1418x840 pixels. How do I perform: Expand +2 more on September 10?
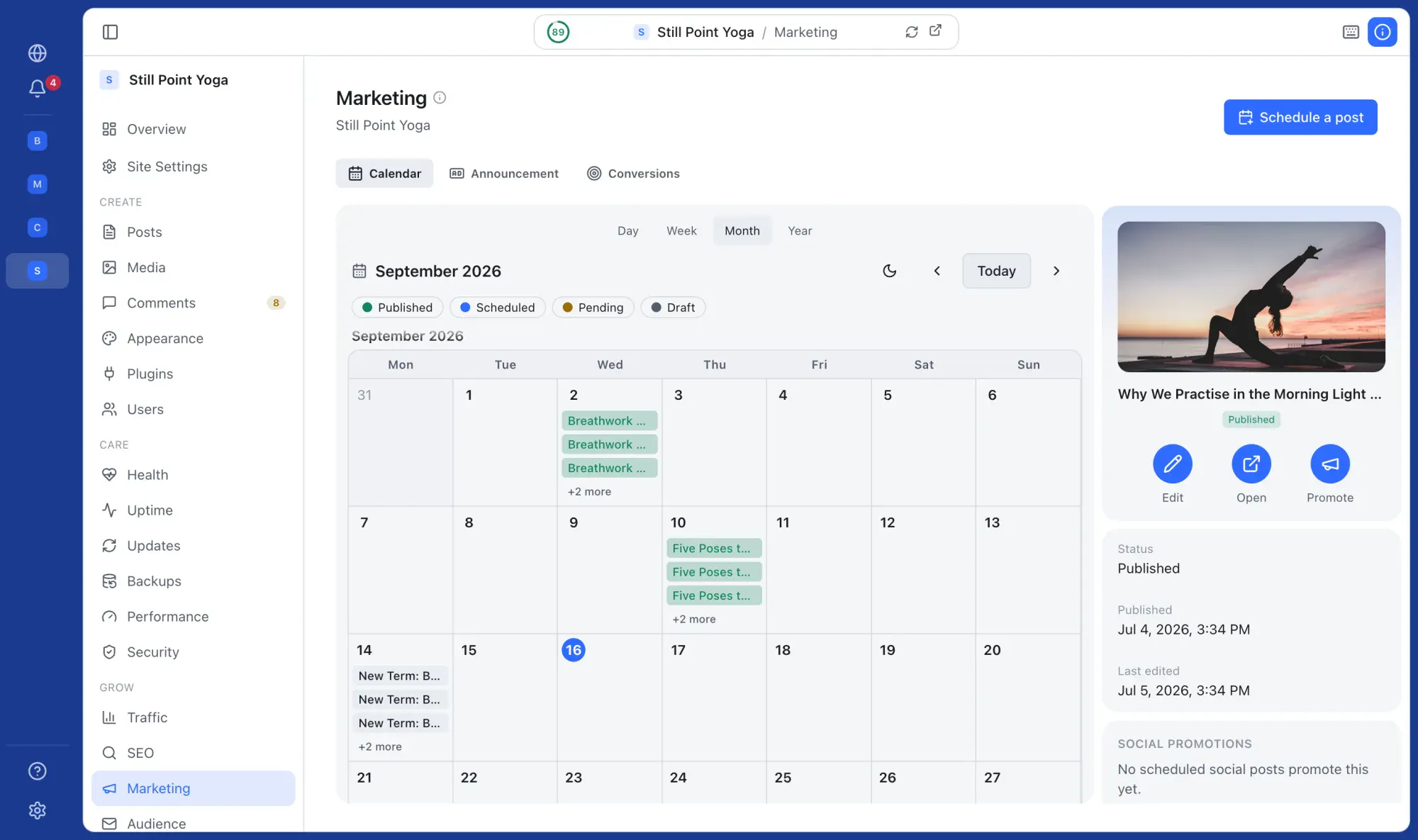[x=694, y=619]
